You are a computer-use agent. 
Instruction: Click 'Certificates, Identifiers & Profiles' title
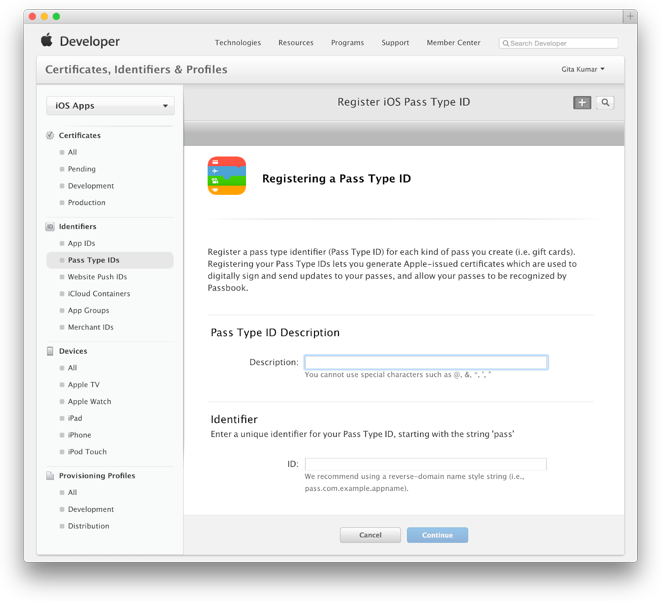(x=136, y=69)
